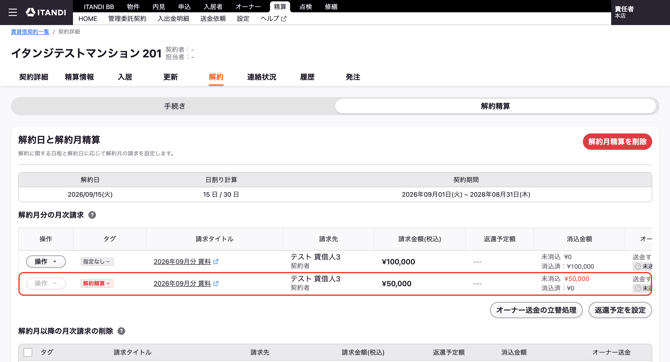Click the 返還予定額 header in upper table

click(x=500, y=239)
